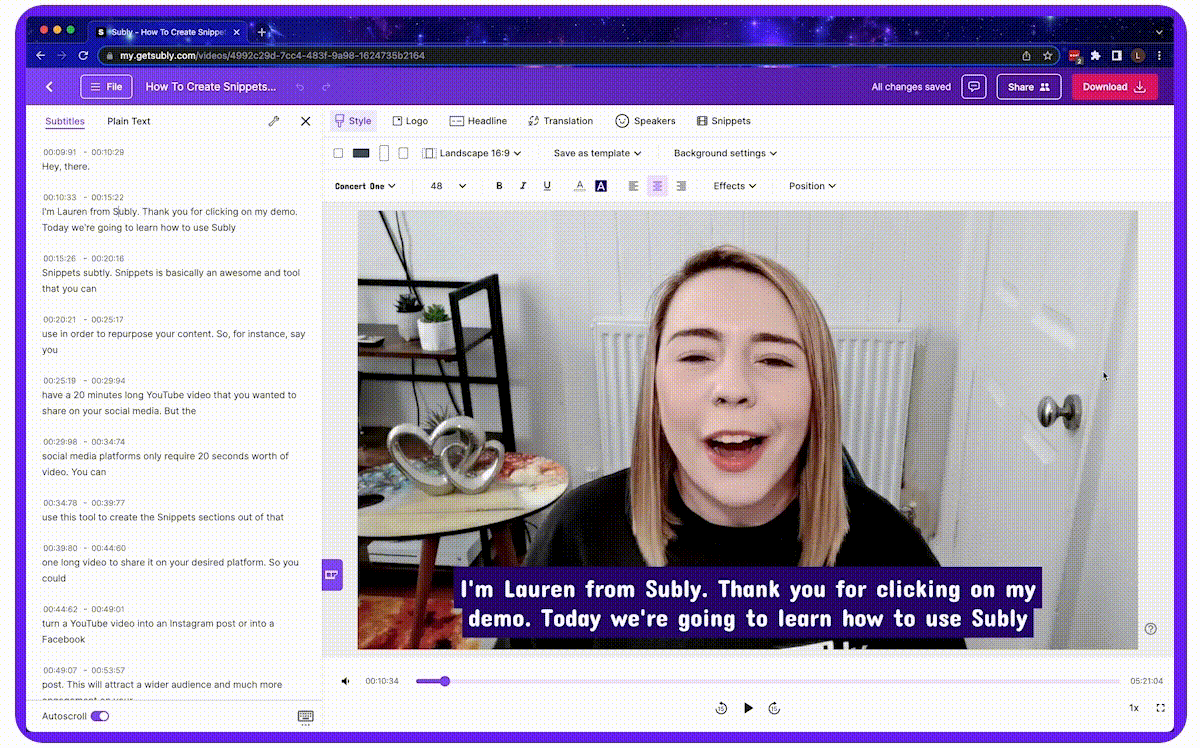1200x748 pixels.
Task: Open the Logo tab
Action: point(410,121)
